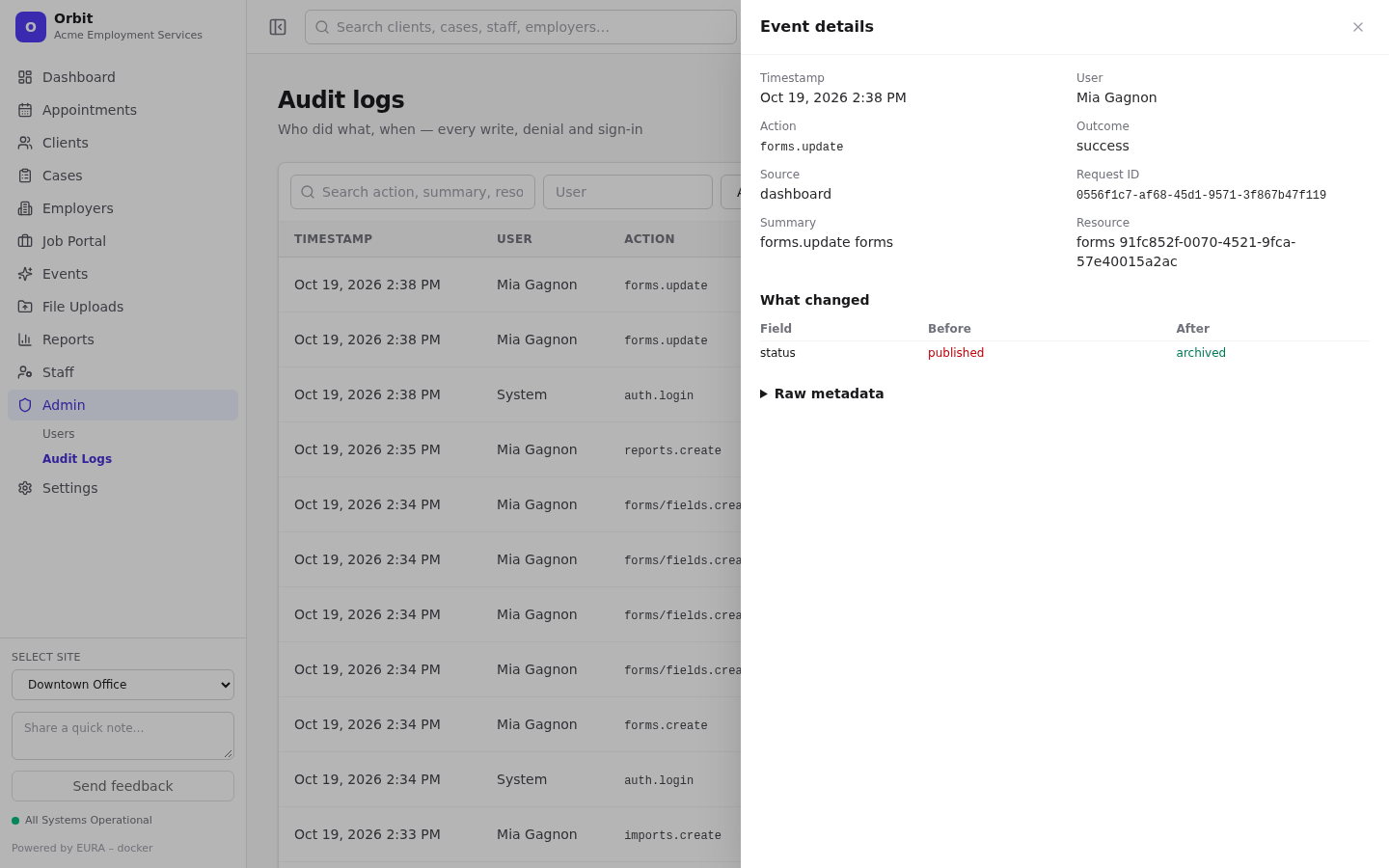Screen dimensions: 1389x868
Task: Click the search magnifier in the top bar
Action: 322,27
